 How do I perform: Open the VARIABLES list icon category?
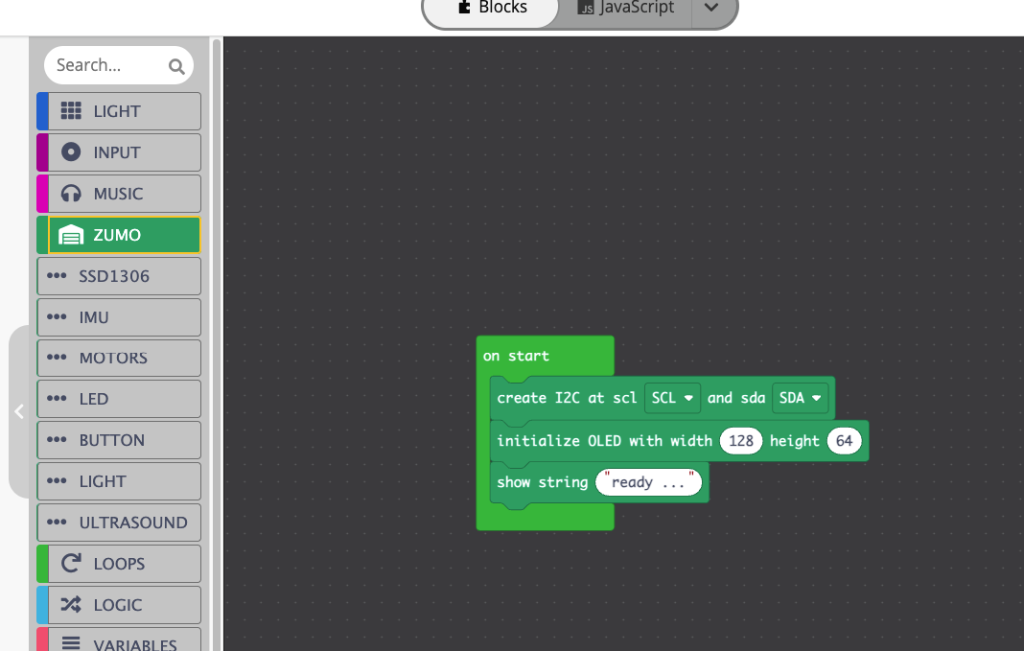(x=71, y=644)
